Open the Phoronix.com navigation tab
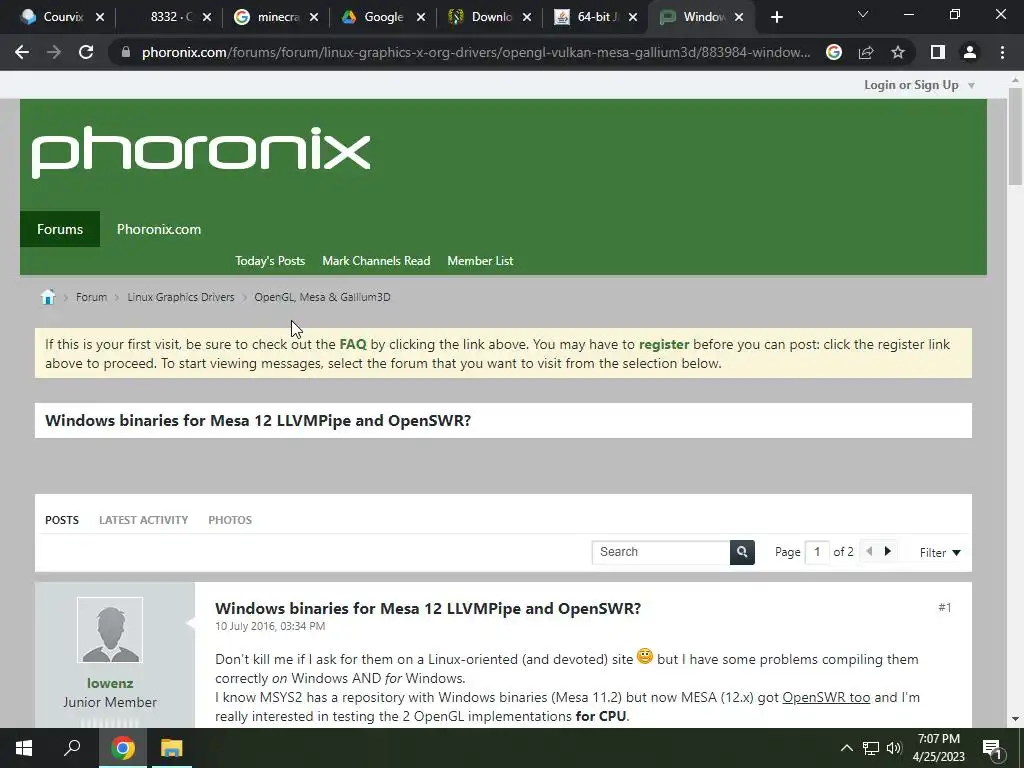This screenshot has height=768, width=1024. (159, 229)
